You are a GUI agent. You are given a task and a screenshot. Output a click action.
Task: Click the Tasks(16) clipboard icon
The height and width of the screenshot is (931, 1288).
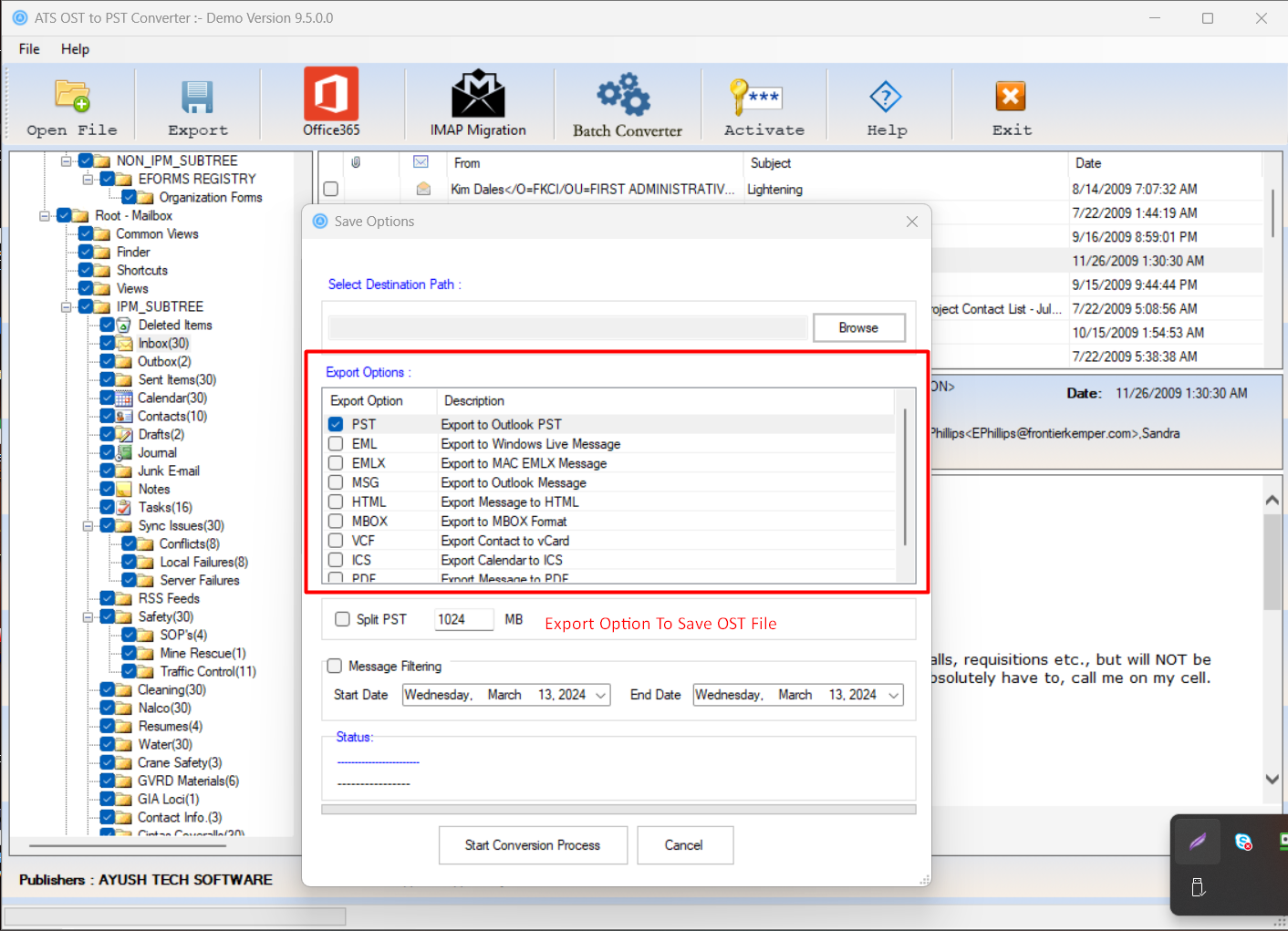click(124, 508)
